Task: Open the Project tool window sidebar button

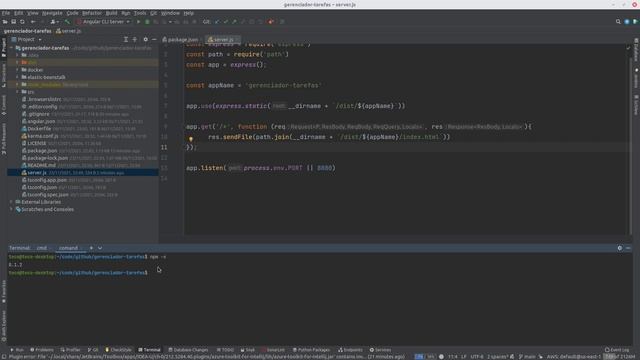Action: [4, 48]
